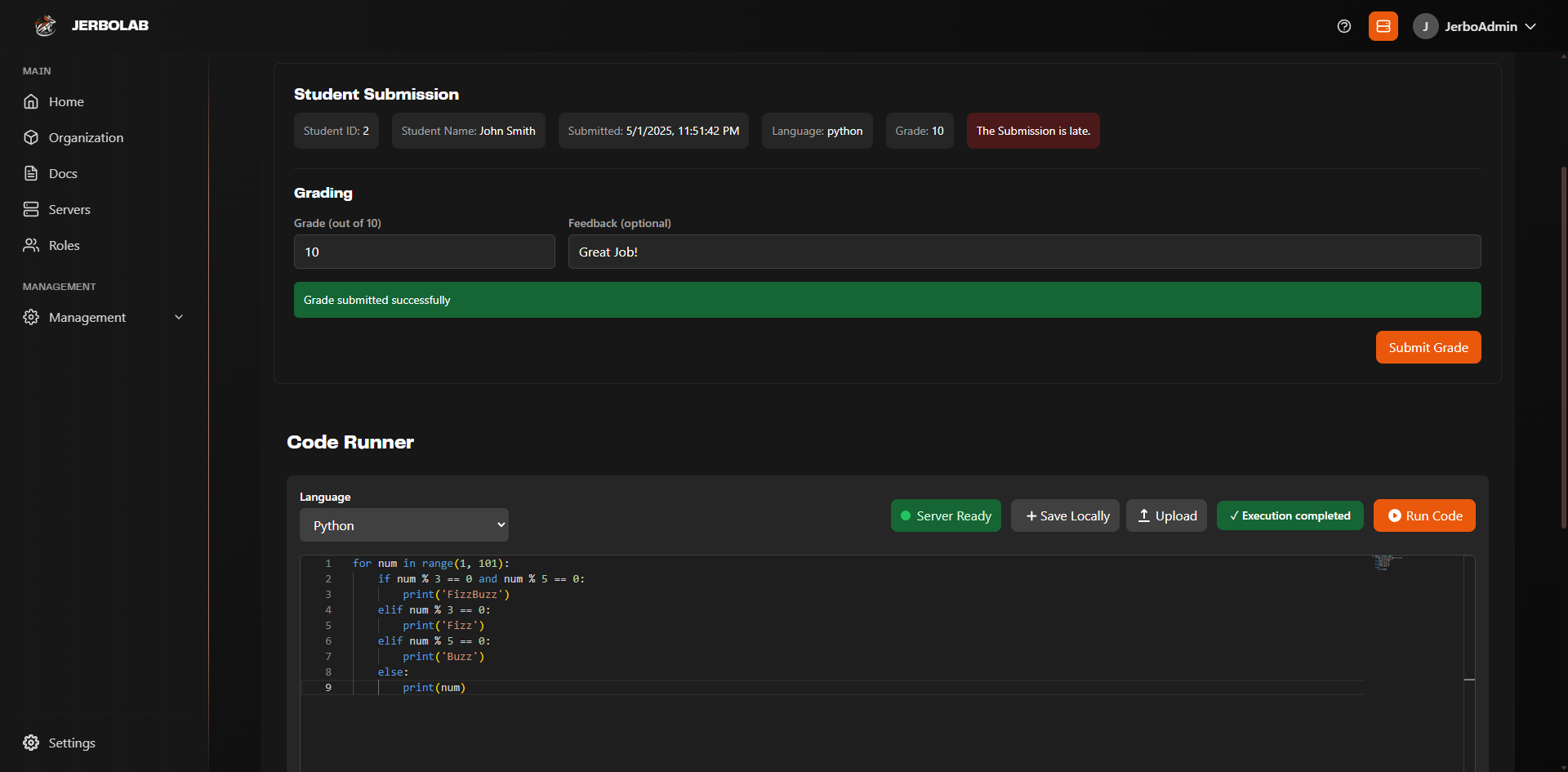Open the Python language dropdown

pos(403,525)
